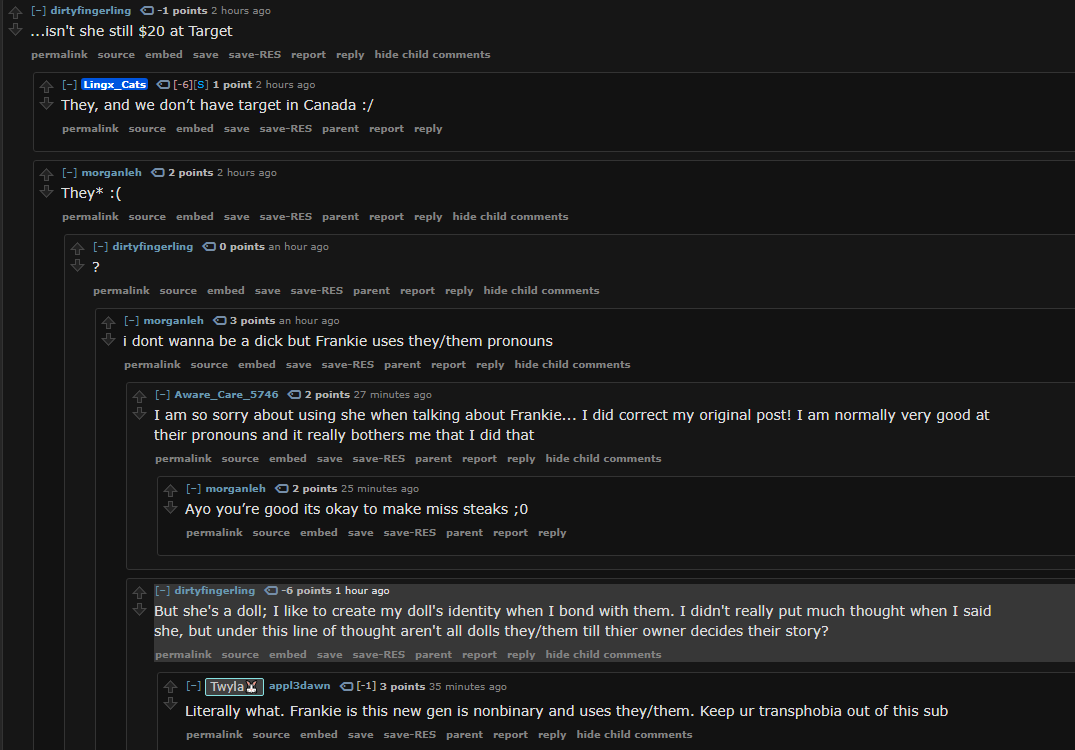The width and height of the screenshot is (1075, 750).
Task: Downvote dirtyfingerling's "?" comment
Action: click(77, 265)
